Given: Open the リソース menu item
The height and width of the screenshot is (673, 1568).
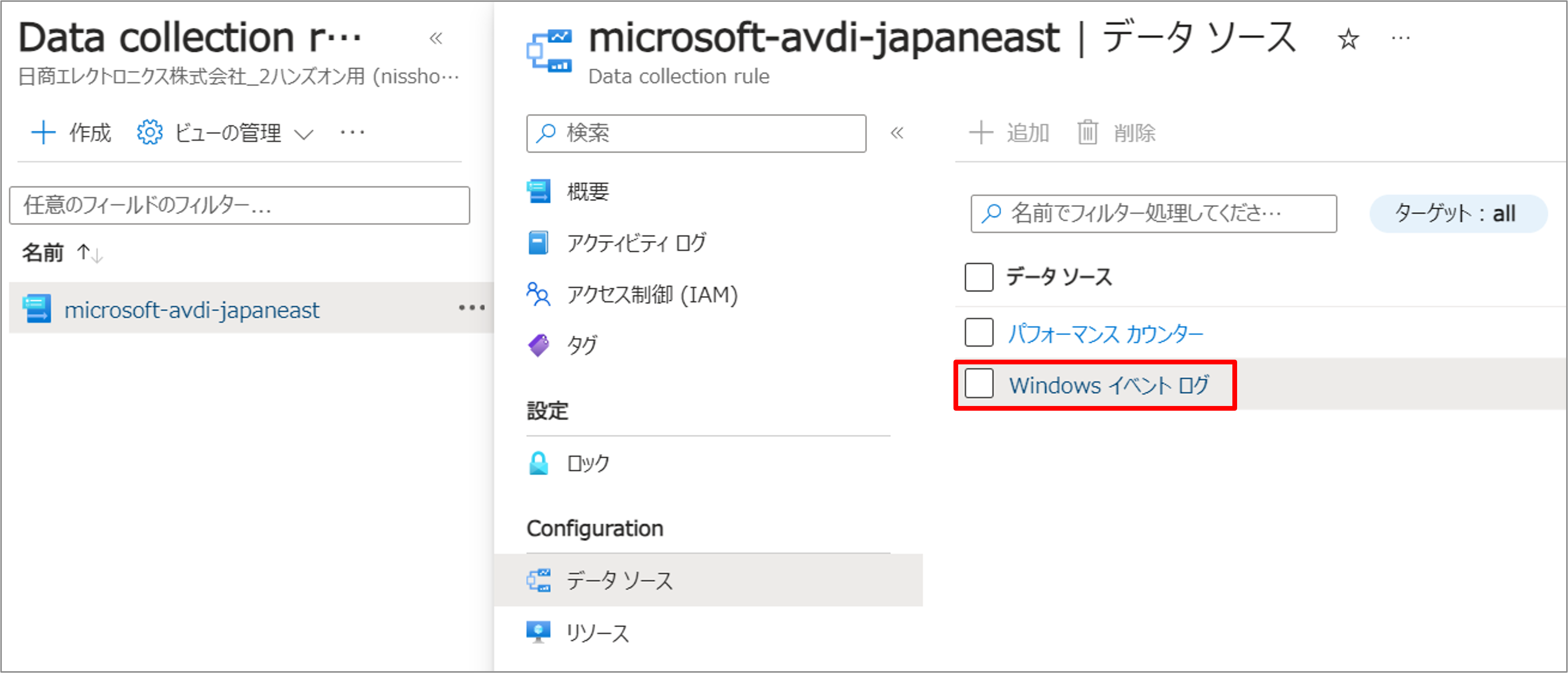Looking at the screenshot, I should 598,633.
